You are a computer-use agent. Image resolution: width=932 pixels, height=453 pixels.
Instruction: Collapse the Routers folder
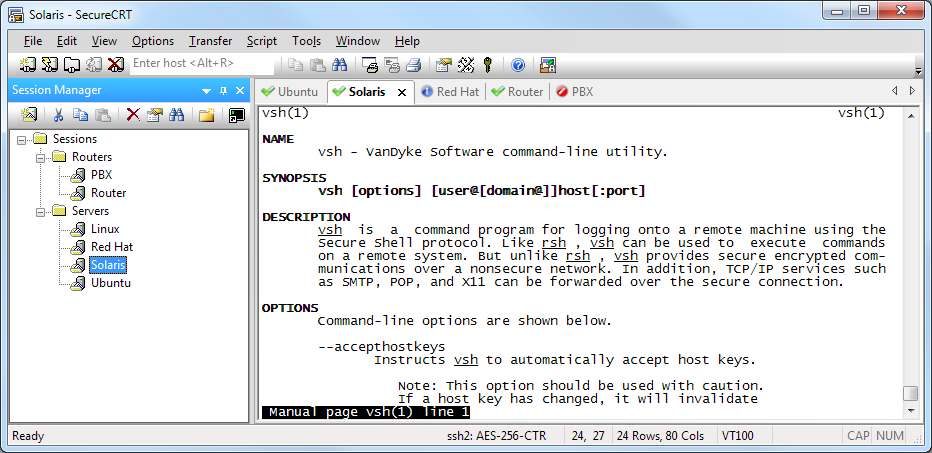point(40,158)
